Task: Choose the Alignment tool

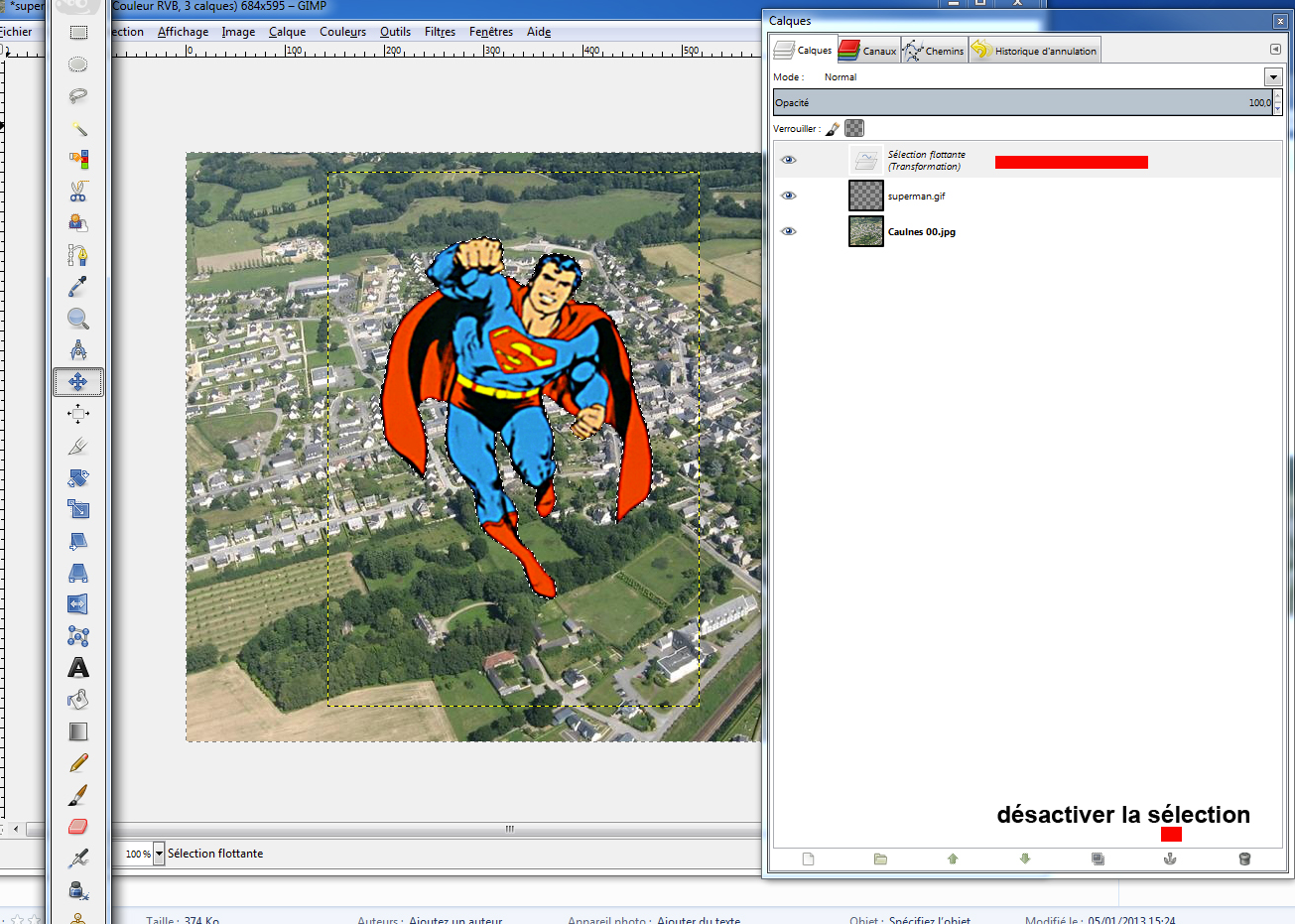Action: pos(78,414)
